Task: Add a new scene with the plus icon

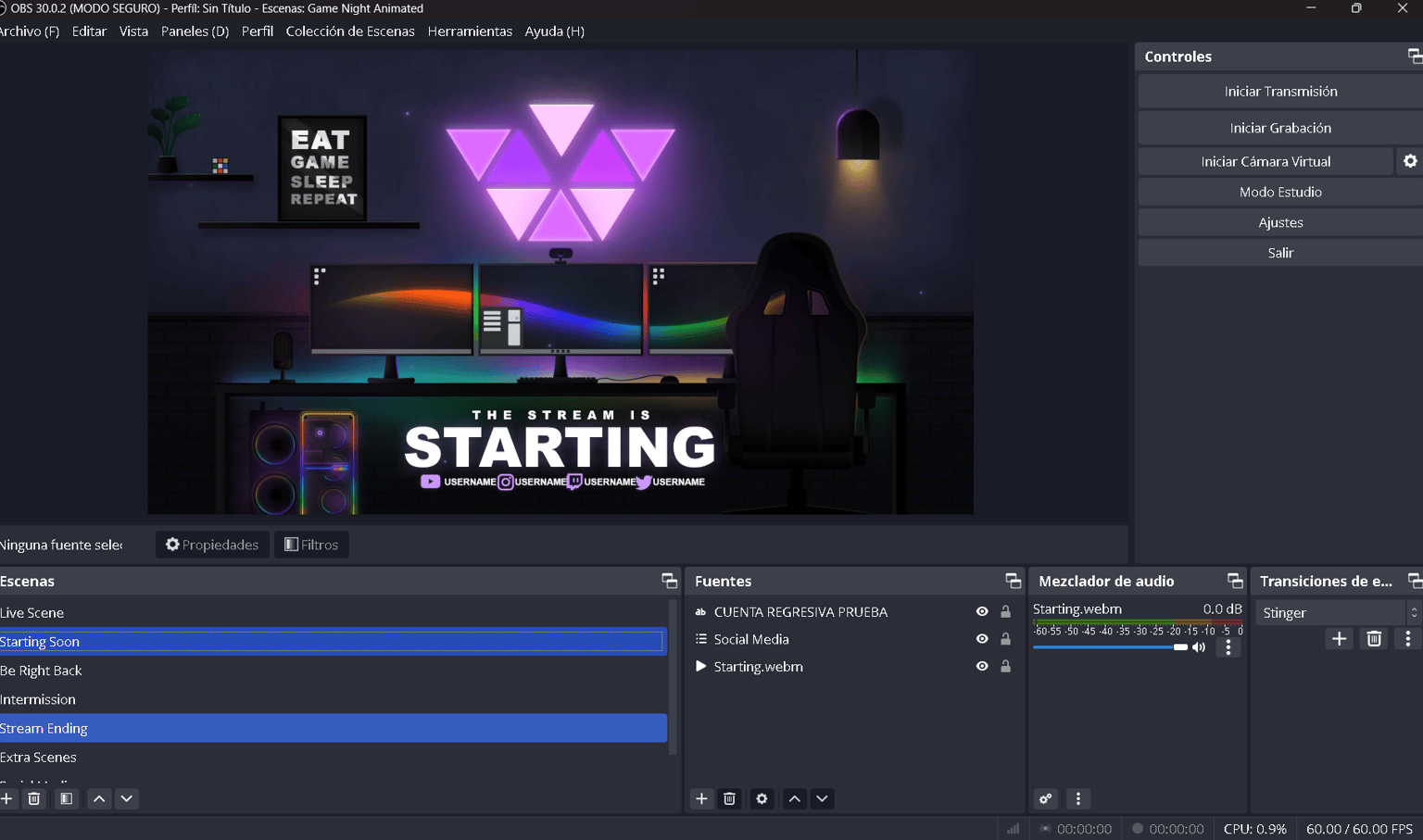Action: (6, 798)
